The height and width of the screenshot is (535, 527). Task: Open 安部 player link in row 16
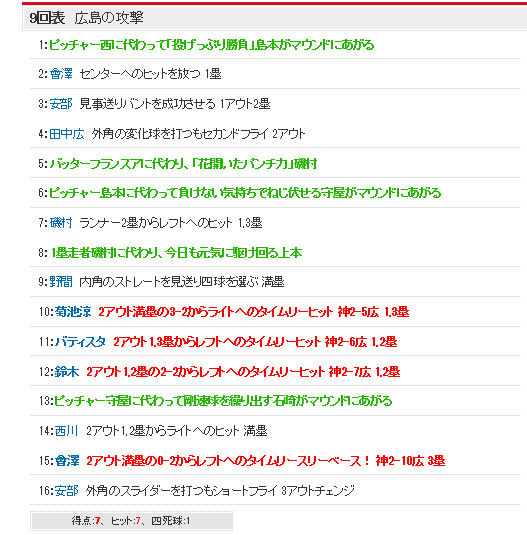67,491
